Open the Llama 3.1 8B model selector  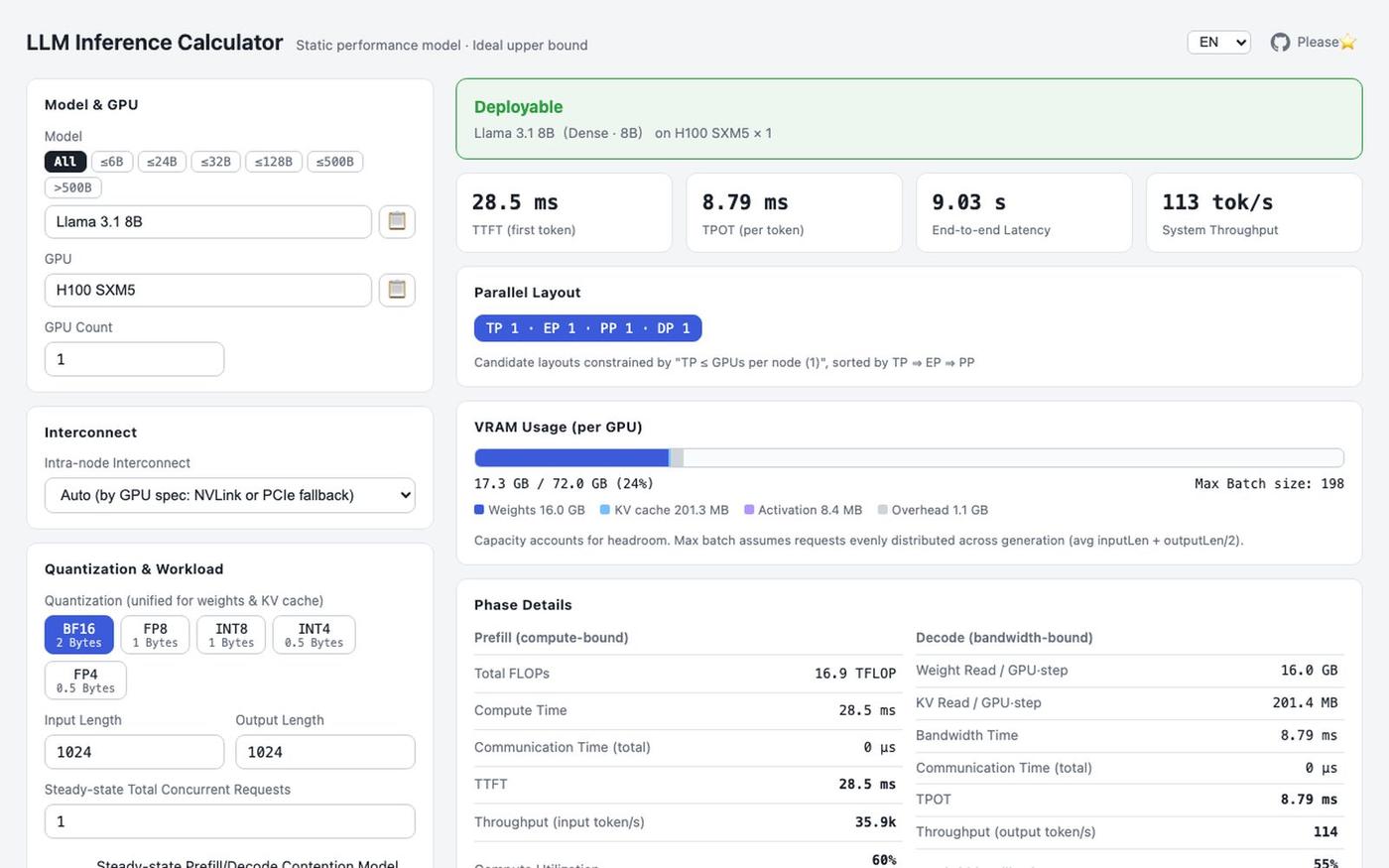point(208,222)
